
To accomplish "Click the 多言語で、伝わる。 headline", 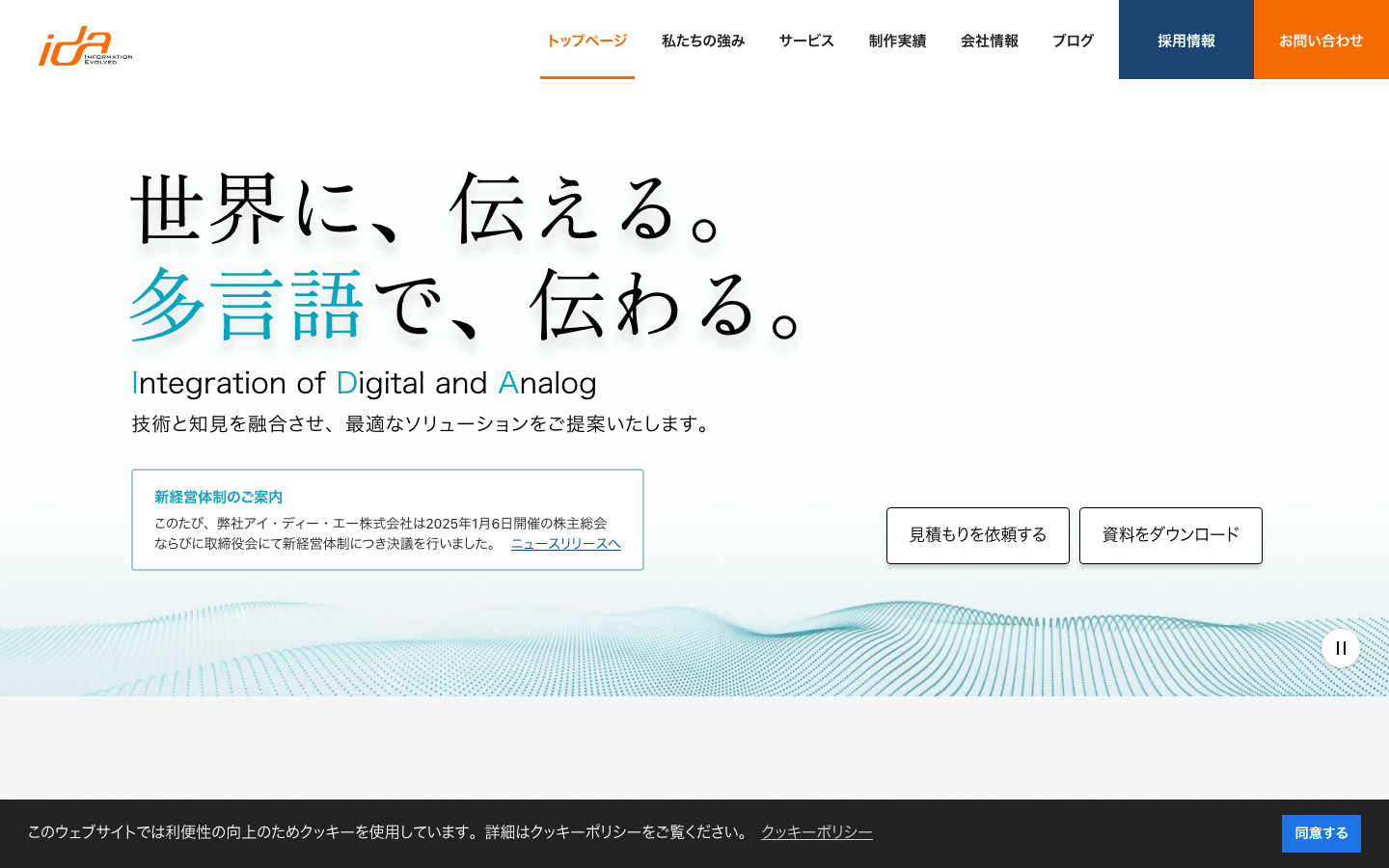I will [x=466, y=306].
